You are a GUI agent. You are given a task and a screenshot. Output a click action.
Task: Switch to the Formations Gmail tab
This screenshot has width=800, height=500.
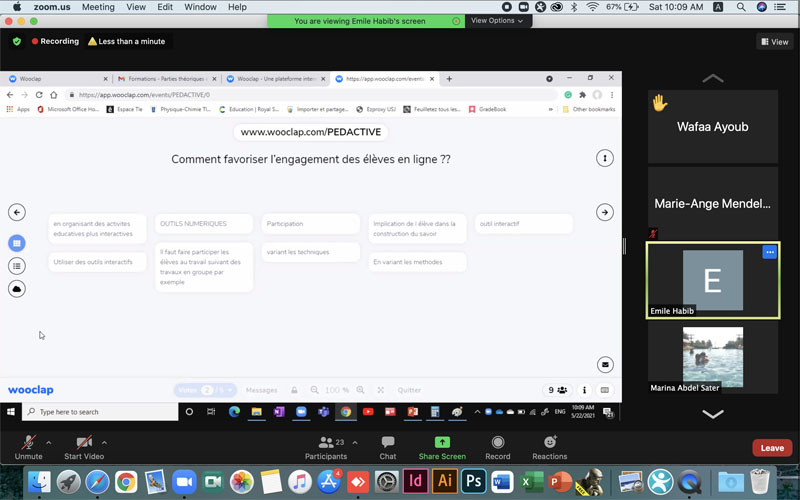click(x=166, y=79)
